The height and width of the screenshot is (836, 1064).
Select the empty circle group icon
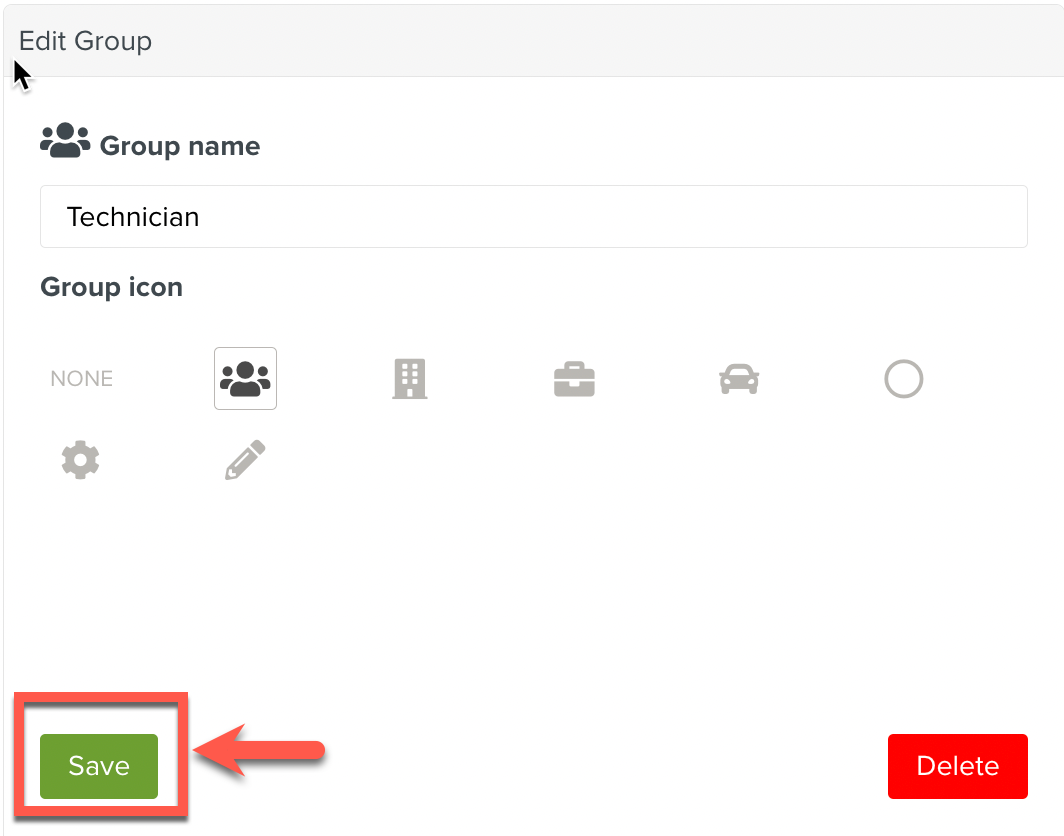coord(903,378)
